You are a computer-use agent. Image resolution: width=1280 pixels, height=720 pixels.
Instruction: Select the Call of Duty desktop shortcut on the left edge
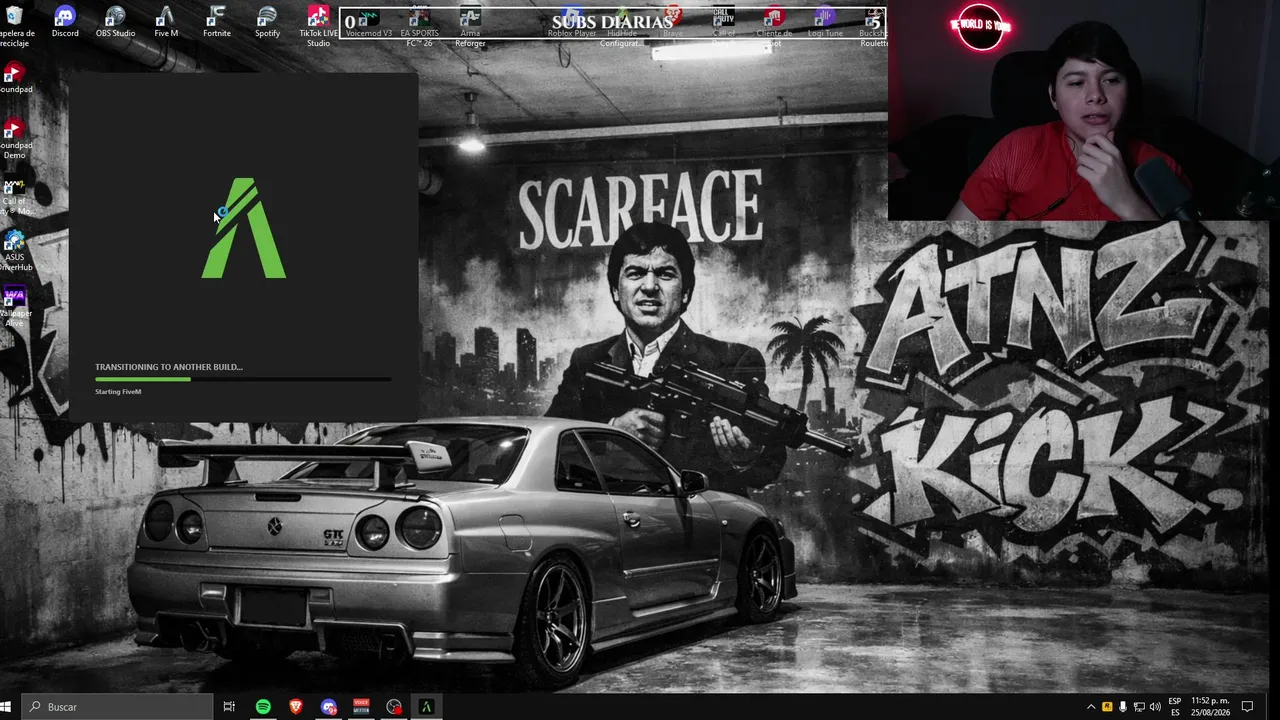[x=14, y=196]
